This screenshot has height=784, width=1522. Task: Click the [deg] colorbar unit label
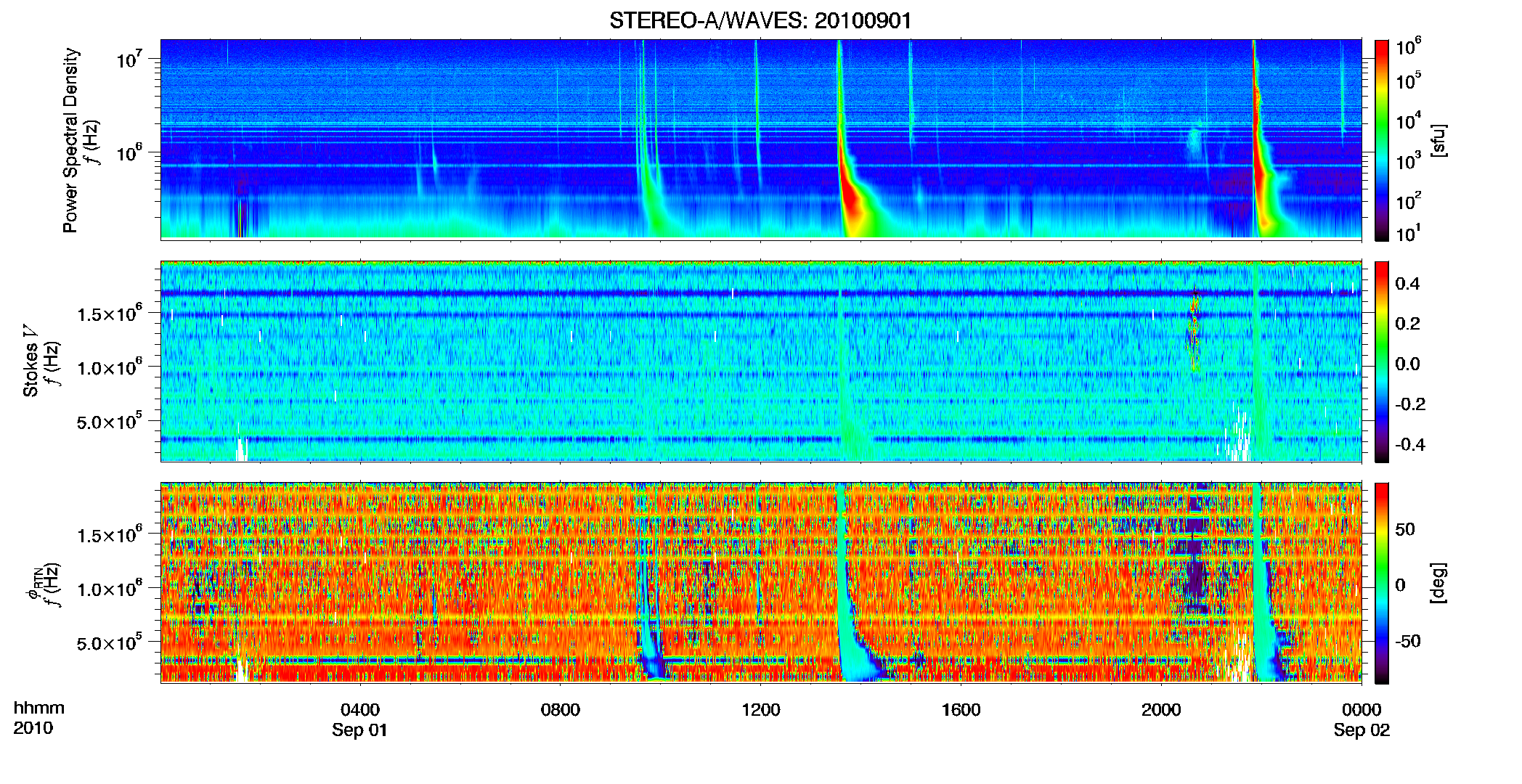pyautogui.click(x=1438, y=583)
